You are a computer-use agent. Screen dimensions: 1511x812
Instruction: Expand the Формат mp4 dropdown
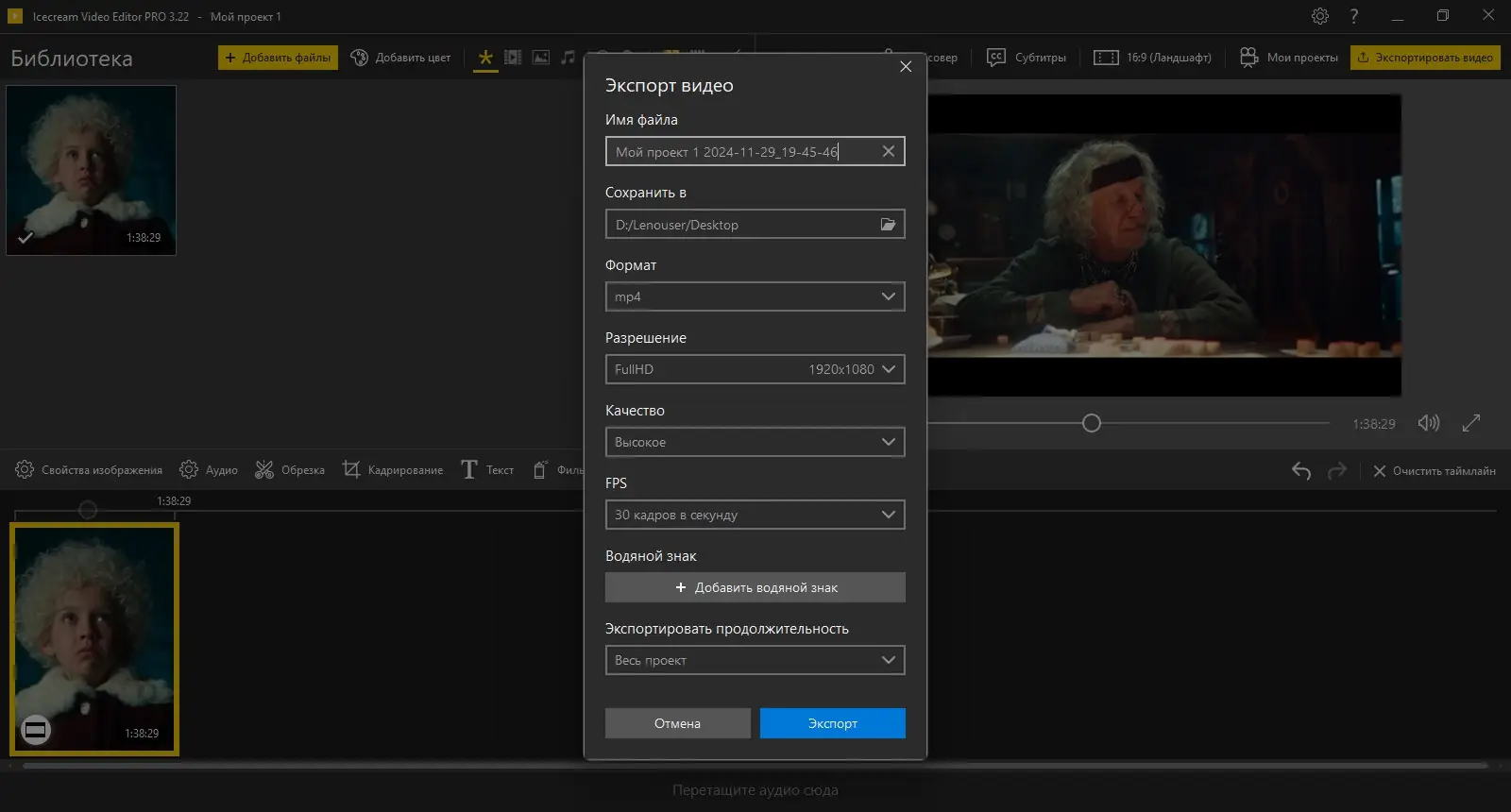point(755,296)
